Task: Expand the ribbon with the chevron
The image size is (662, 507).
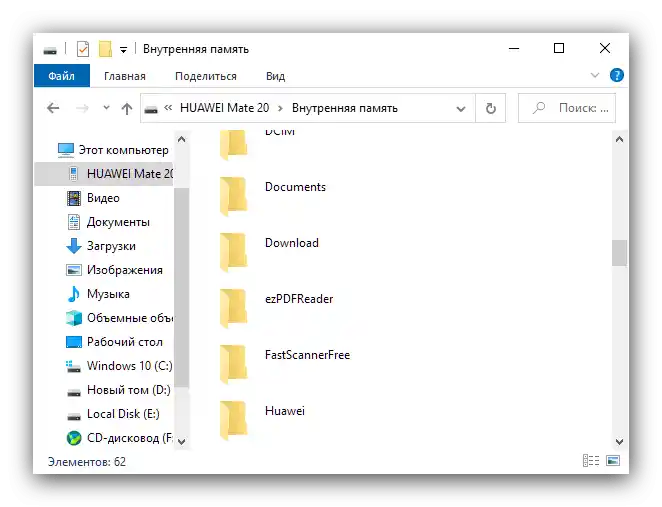Action: pyautogui.click(x=594, y=76)
